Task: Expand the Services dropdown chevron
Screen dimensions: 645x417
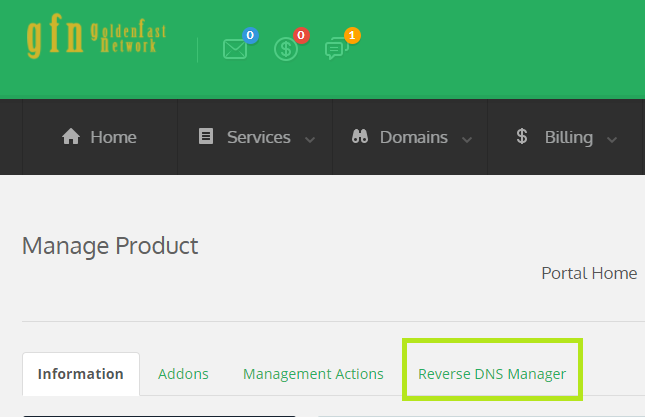Action: (309, 140)
